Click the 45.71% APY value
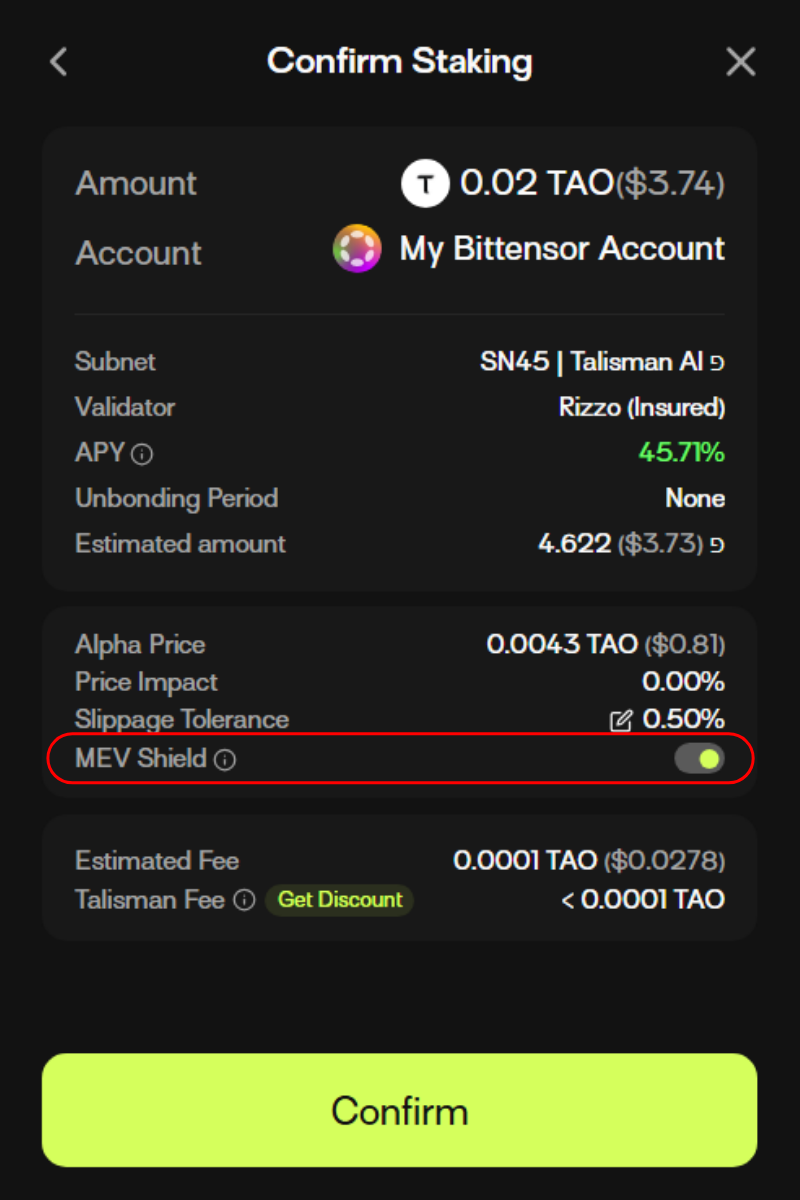Image resolution: width=800 pixels, height=1200 pixels. [x=681, y=453]
